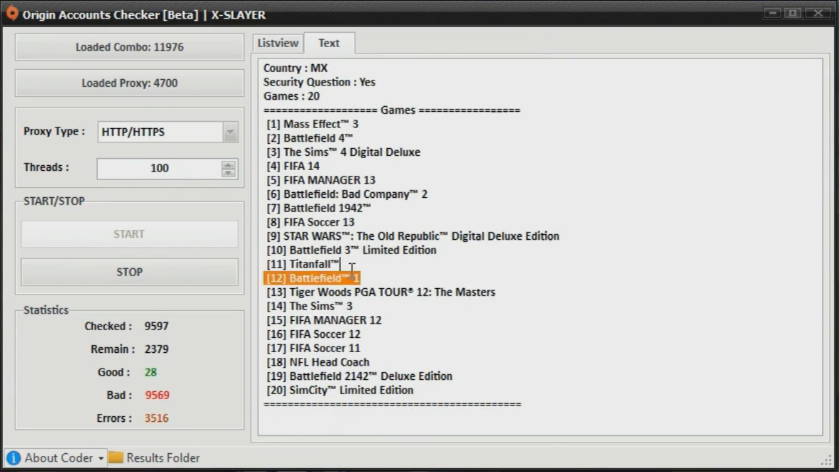Click the About Coder globe icon
The height and width of the screenshot is (472, 839).
tap(13, 458)
